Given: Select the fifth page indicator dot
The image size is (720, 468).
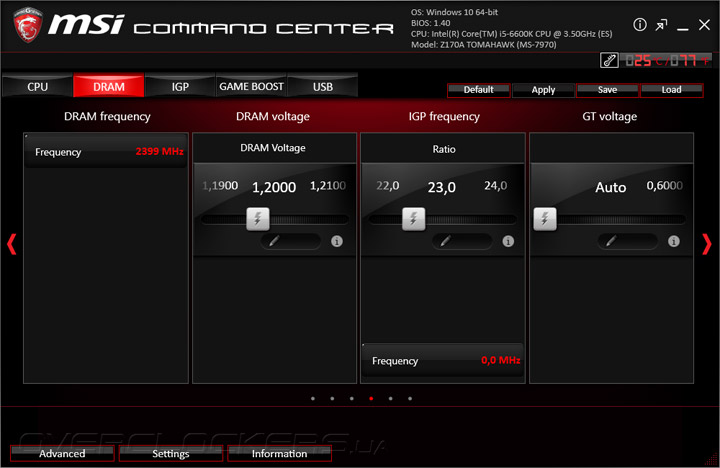Looking at the screenshot, I should (390, 399).
